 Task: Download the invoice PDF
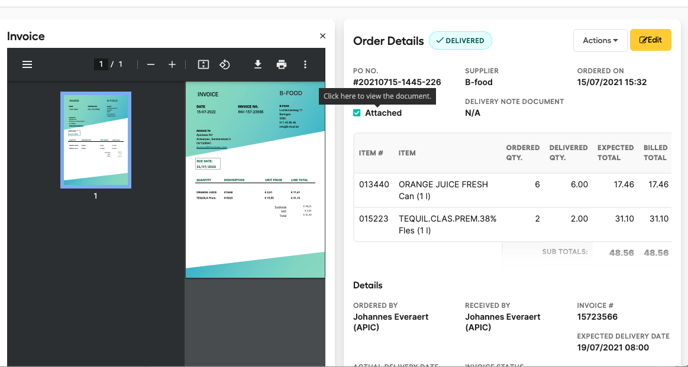coord(258,65)
